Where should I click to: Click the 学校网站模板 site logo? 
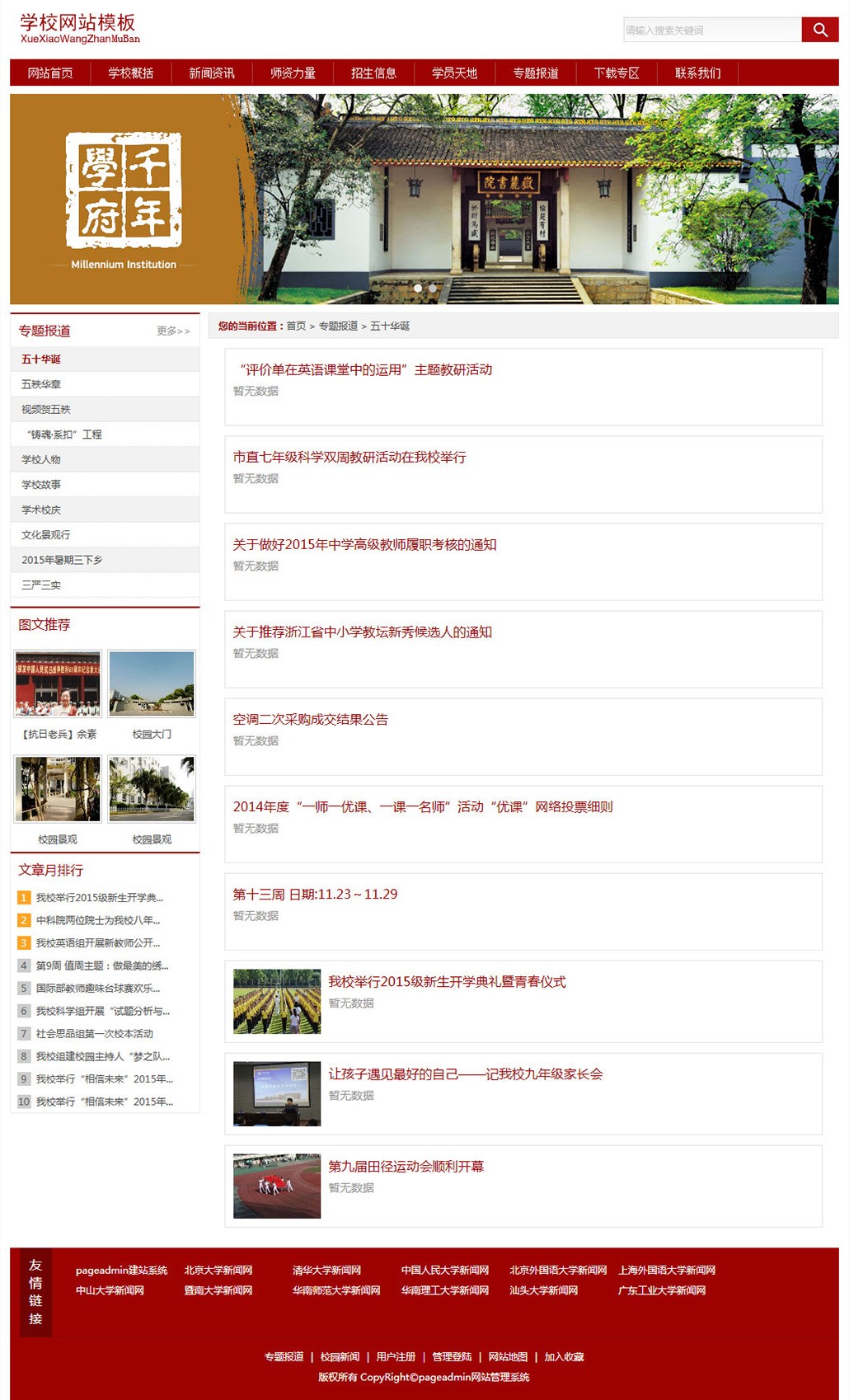pyautogui.click(x=79, y=28)
